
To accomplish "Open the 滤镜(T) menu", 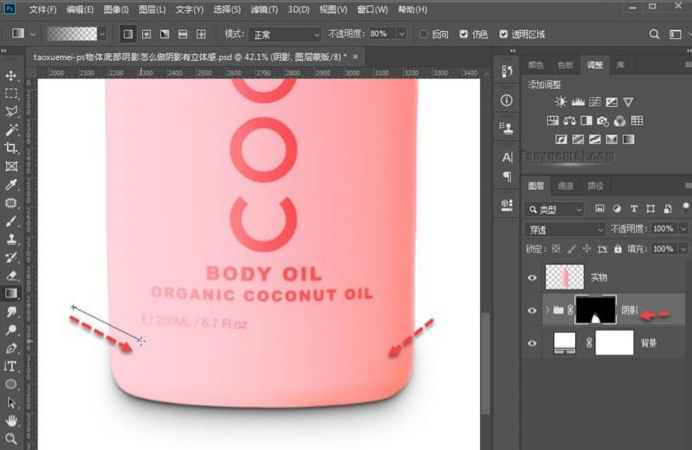I will click(264, 9).
